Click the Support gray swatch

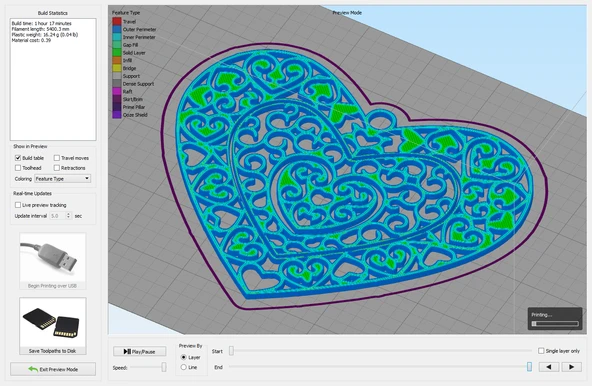pos(117,76)
